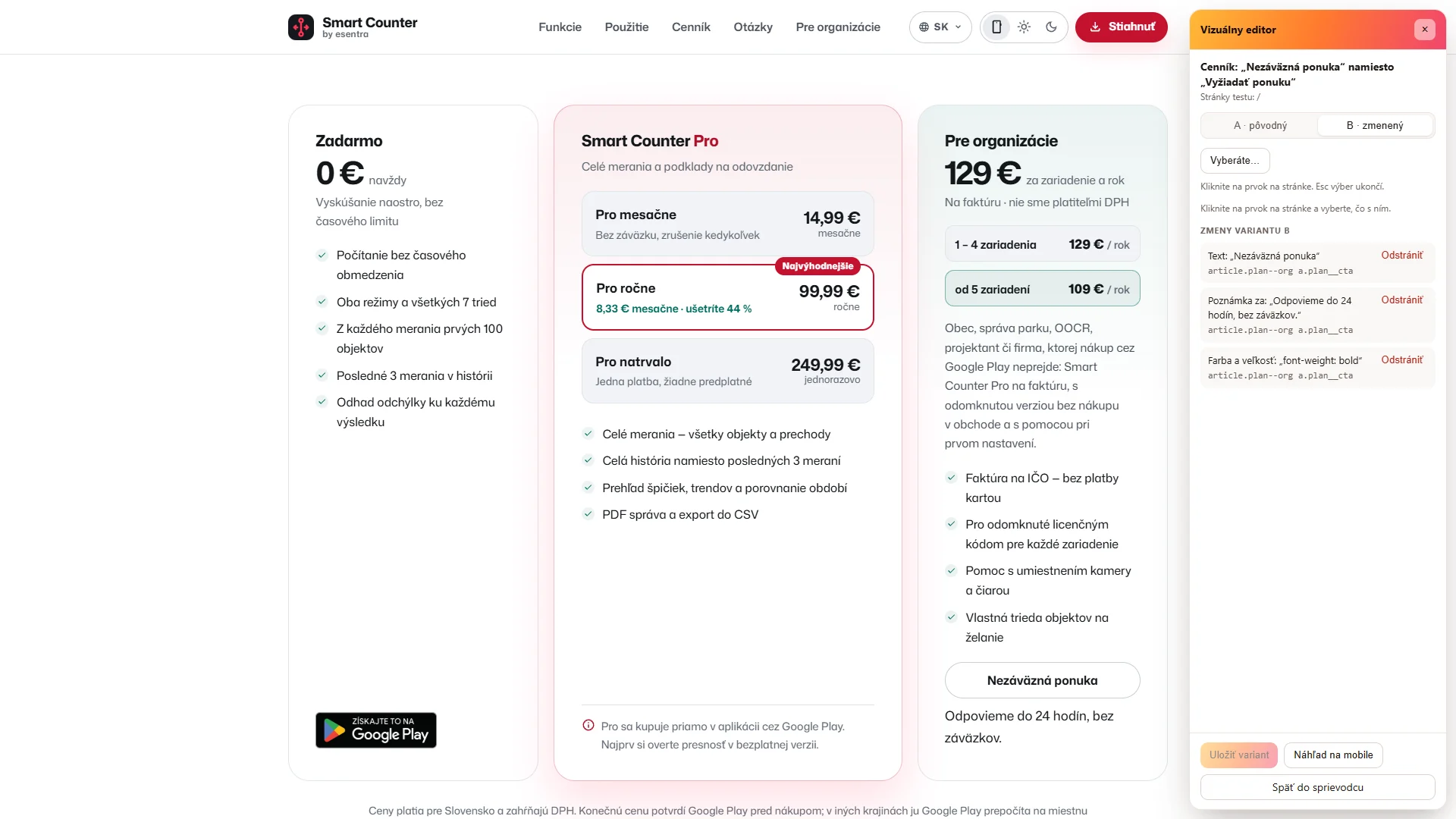Click the Google Play badge

point(376,730)
